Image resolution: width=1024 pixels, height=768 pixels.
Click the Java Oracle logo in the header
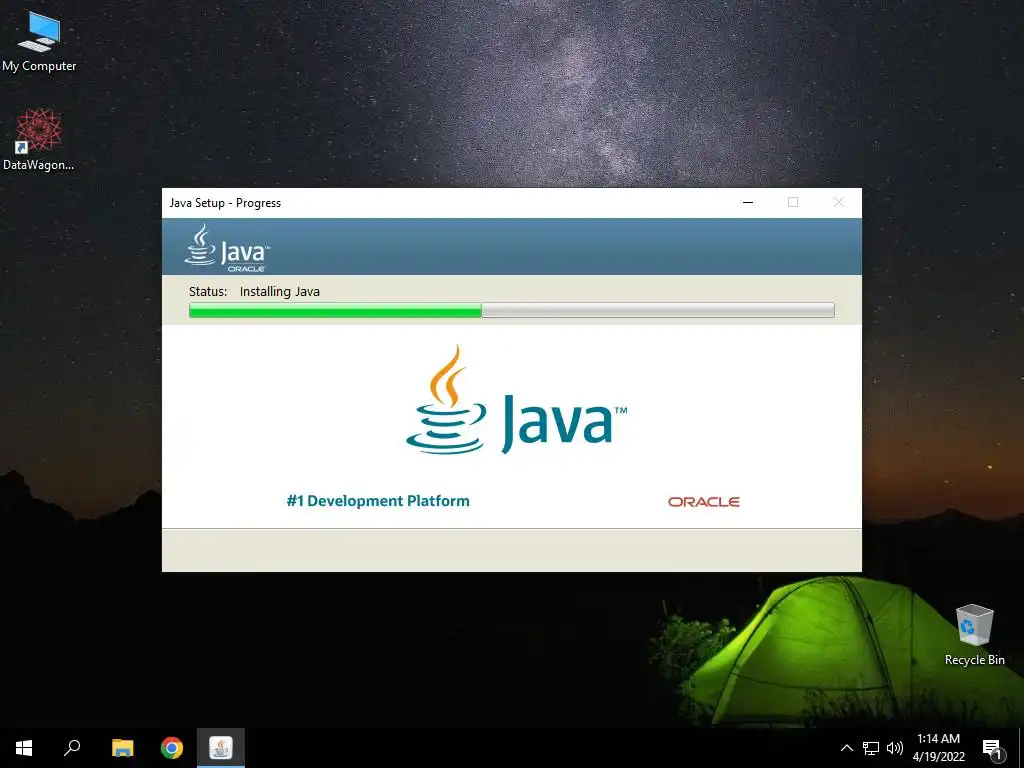tap(227, 248)
